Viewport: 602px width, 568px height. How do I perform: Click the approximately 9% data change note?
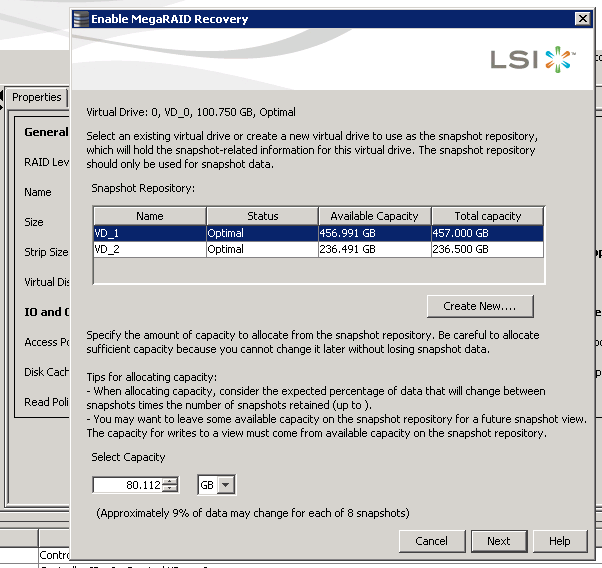click(x=253, y=513)
